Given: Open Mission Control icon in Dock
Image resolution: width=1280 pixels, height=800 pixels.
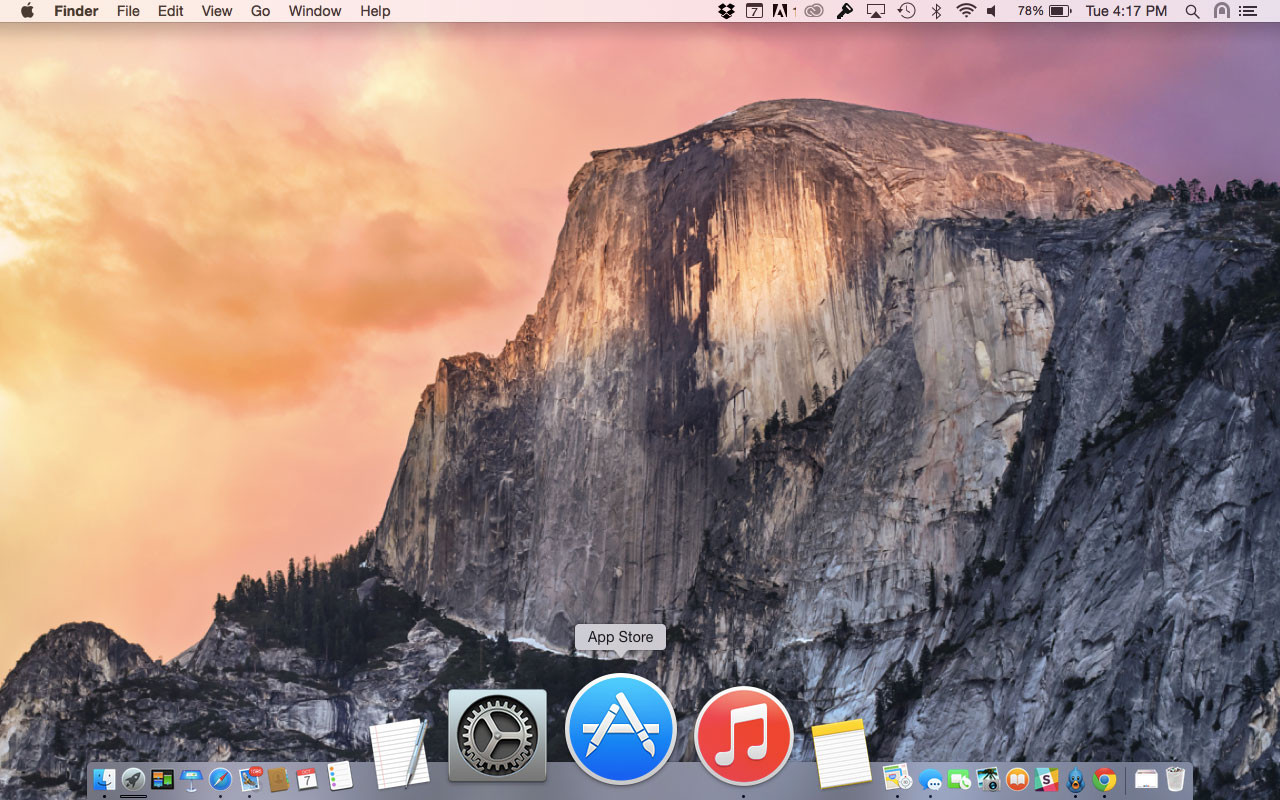Looking at the screenshot, I should pos(162,779).
